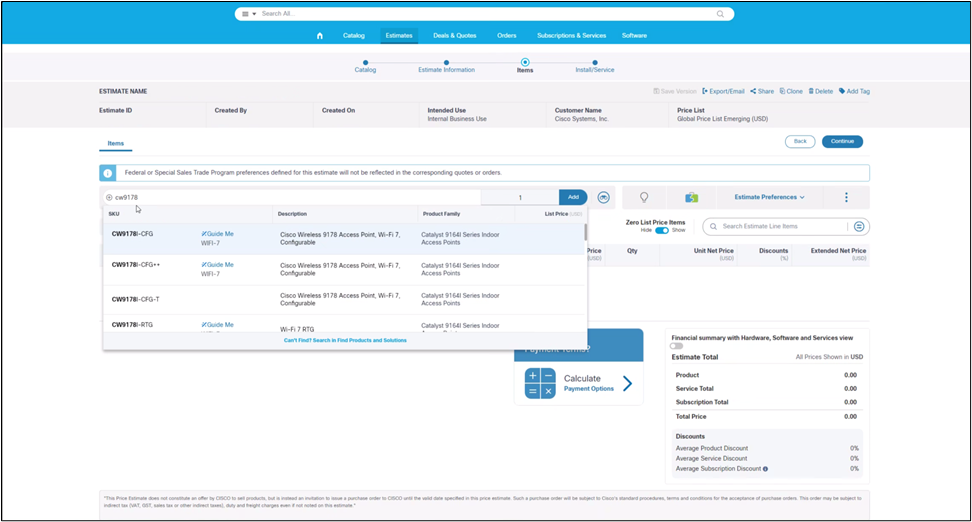The width and height of the screenshot is (972, 522).
Task: Select the CW9178I-CFG++ result row
Action: (x=344, y=270)
